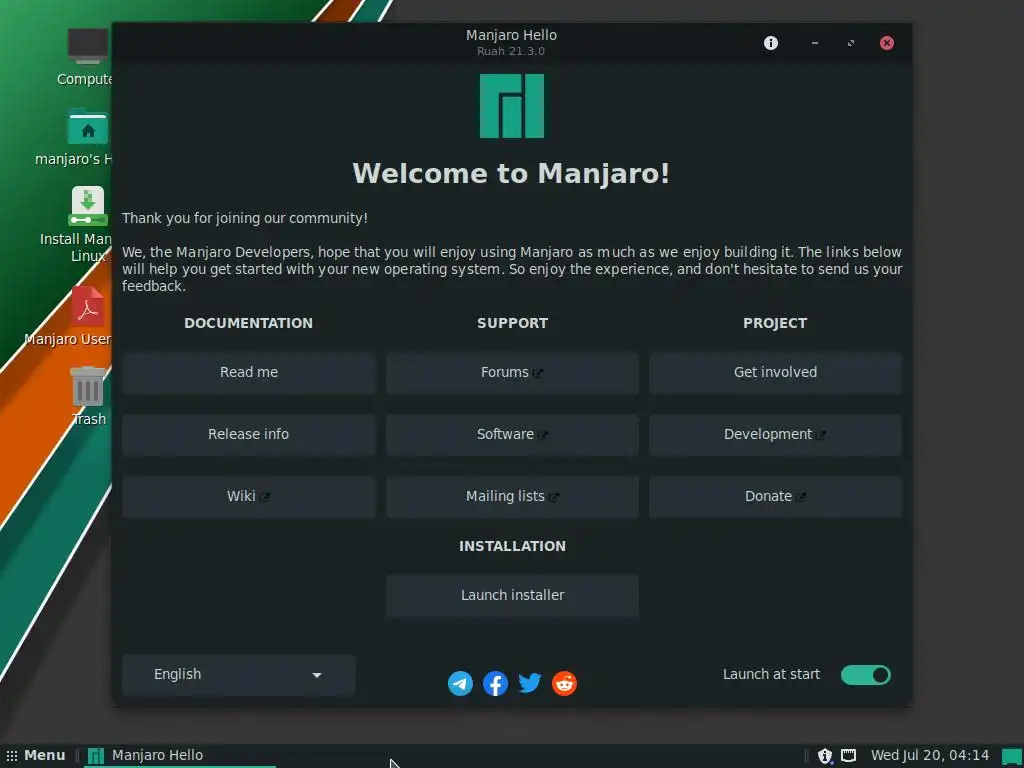The image size is (1024, 768).
Task: Open the About info icon in title bar
Action: pyautogui.click(x=771, y=43)
